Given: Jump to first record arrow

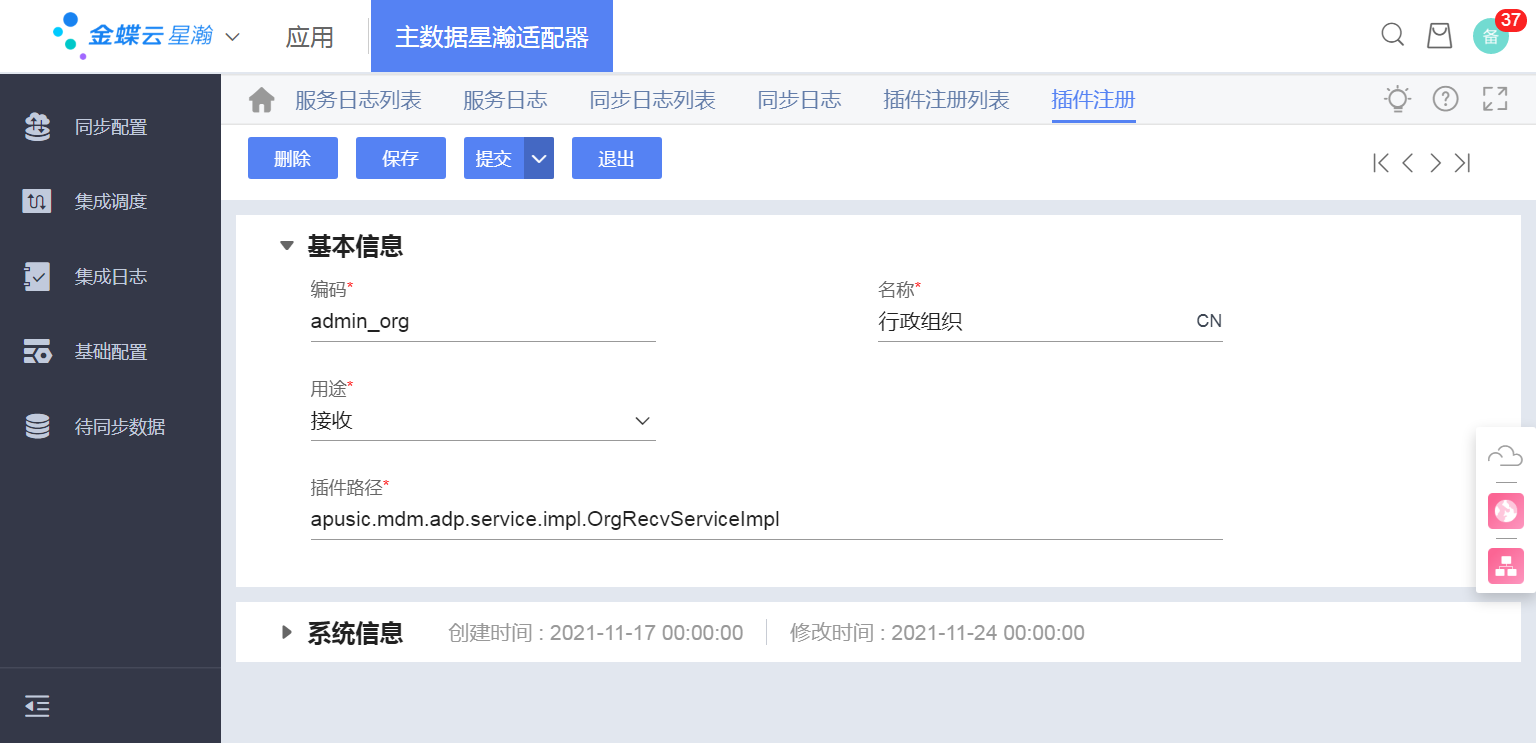Looking at the screenshot, I should pos(1381,163).
